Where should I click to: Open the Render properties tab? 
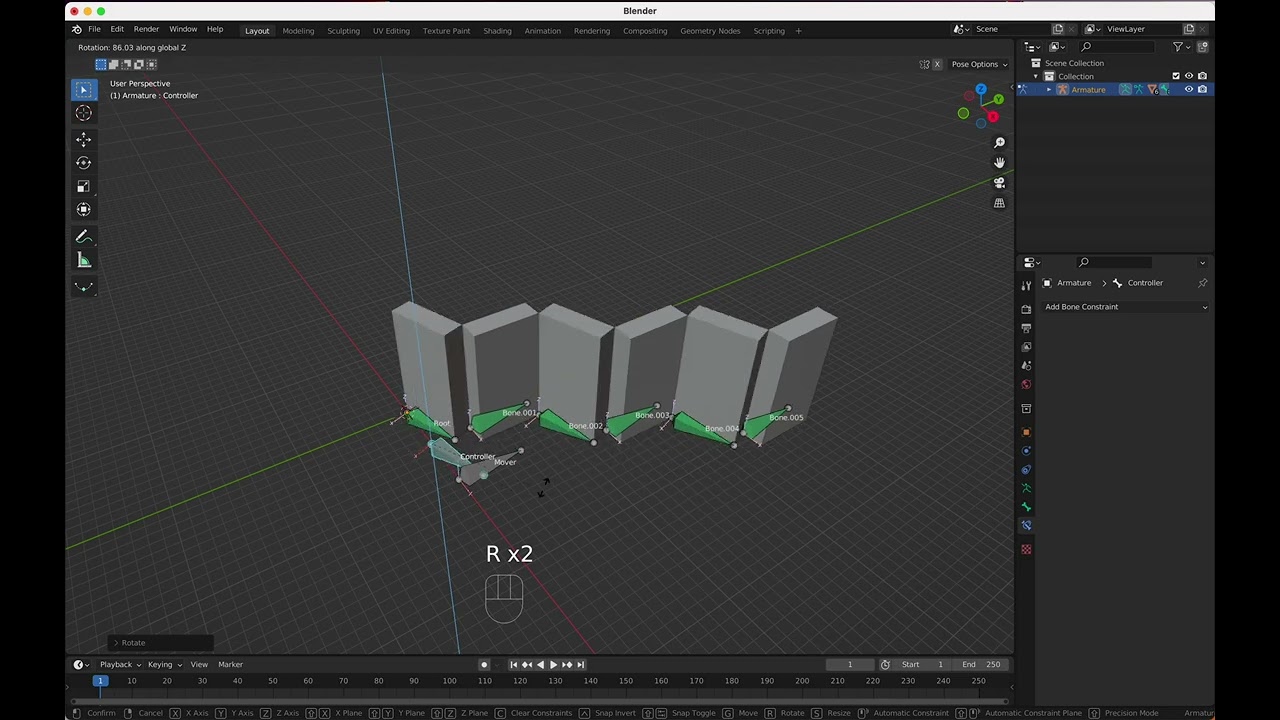coord(1026,310)
